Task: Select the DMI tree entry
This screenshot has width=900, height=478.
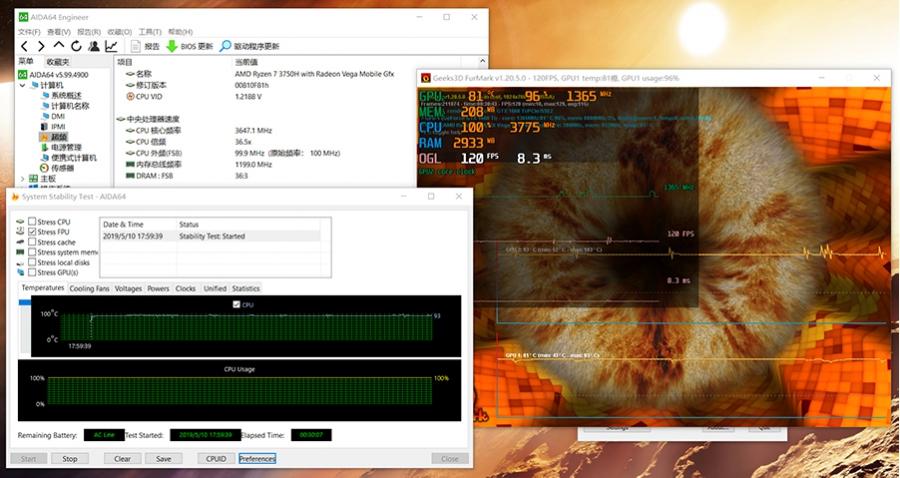Action: (x=53, y=116)
